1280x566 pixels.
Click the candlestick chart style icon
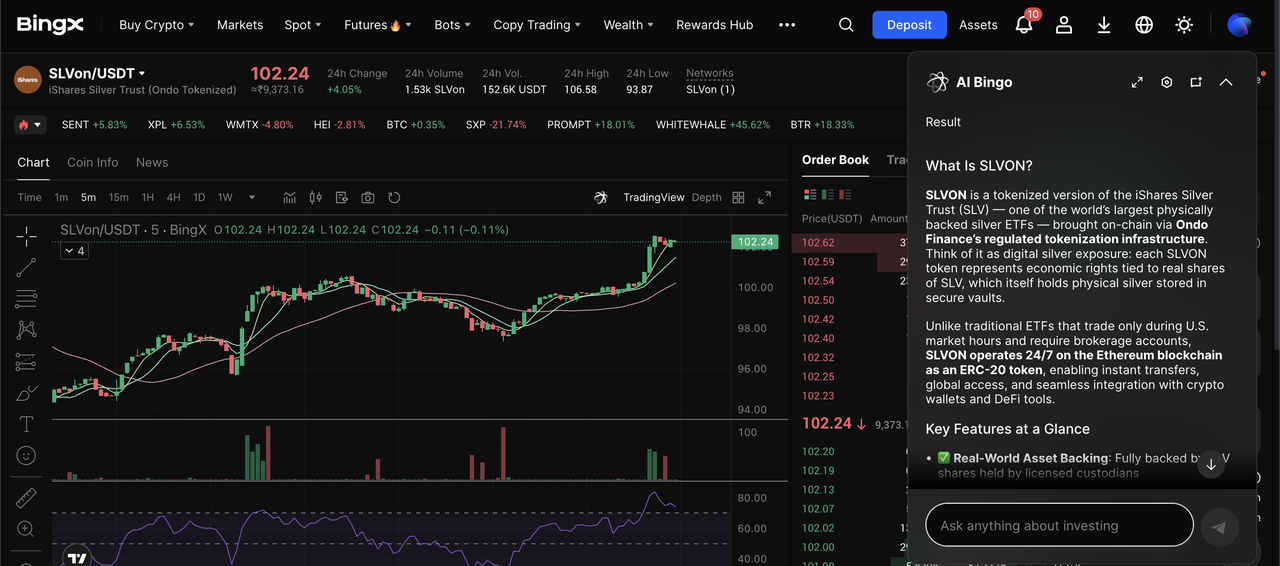tap(316, 197)
